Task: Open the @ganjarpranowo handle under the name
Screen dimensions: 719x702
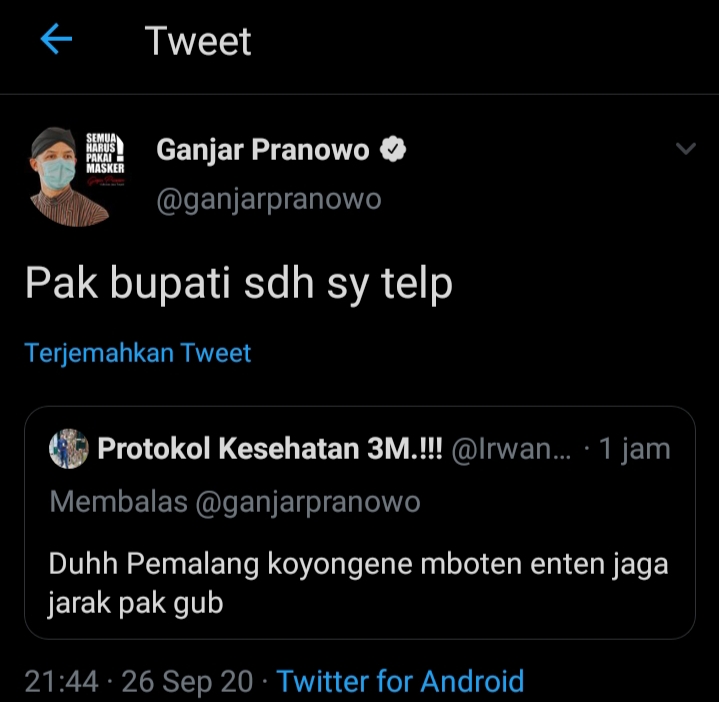Action: point(269,200)
